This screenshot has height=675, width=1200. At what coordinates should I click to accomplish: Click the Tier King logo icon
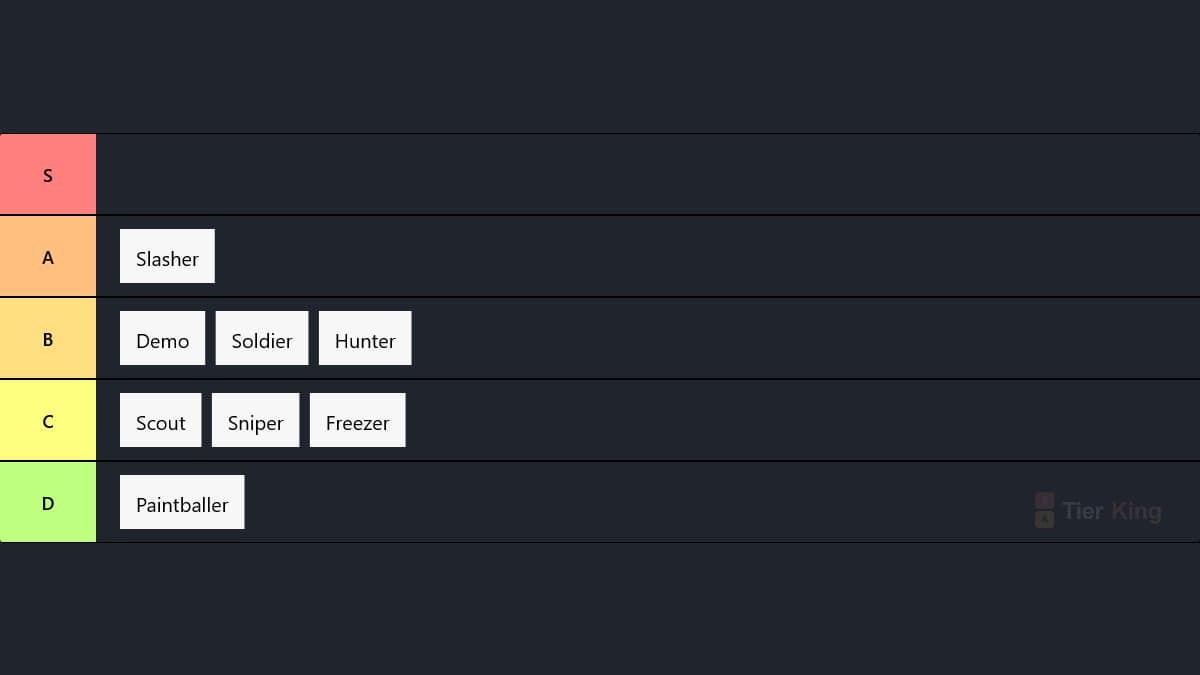click(x=1044, y=510)
